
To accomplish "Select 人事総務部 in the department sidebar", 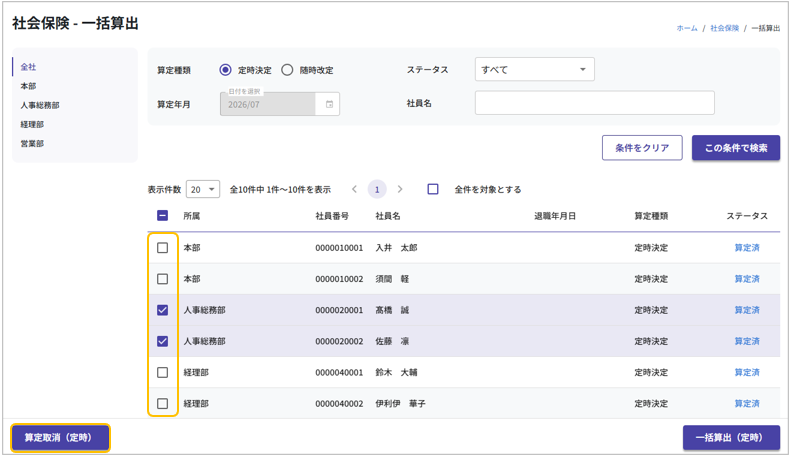I will [x=40, y=105].
